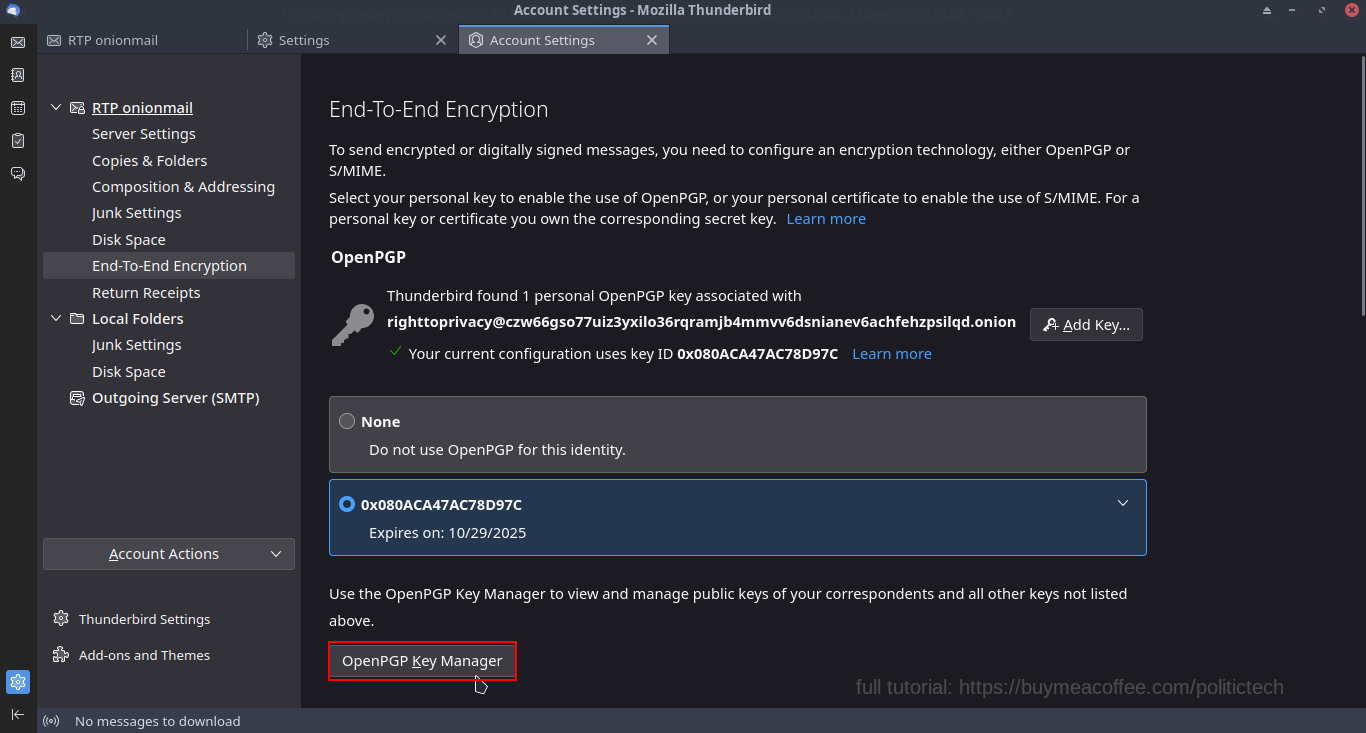Click End-To-End Encryption page heading
The height and width of the screenshot is (733, 1366).
tap(439, 110)
